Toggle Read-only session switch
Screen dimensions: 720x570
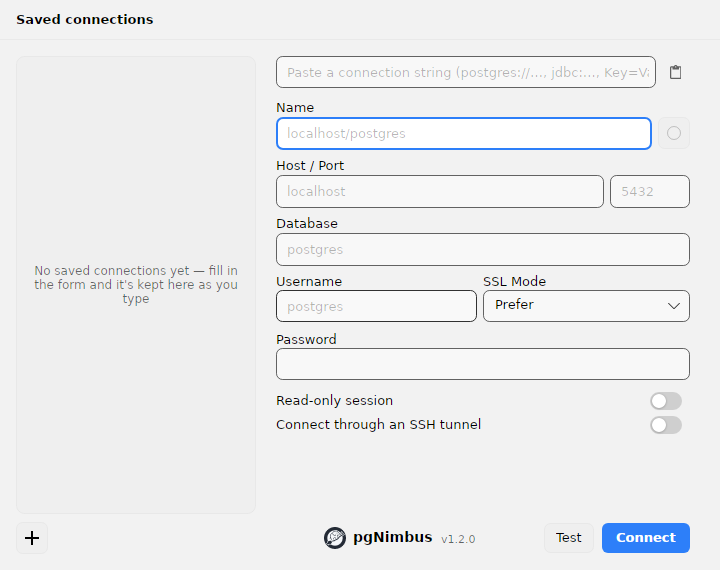pos(666,401)
